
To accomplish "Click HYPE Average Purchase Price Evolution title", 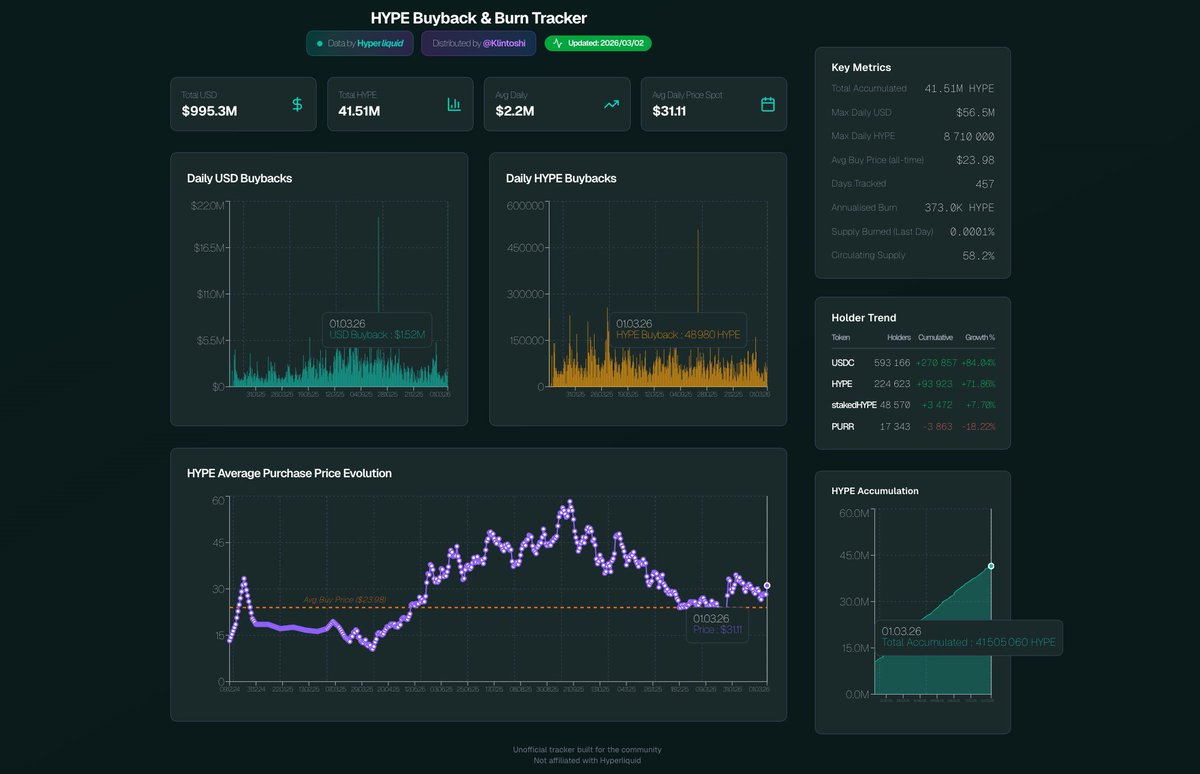I will (289, 473).
